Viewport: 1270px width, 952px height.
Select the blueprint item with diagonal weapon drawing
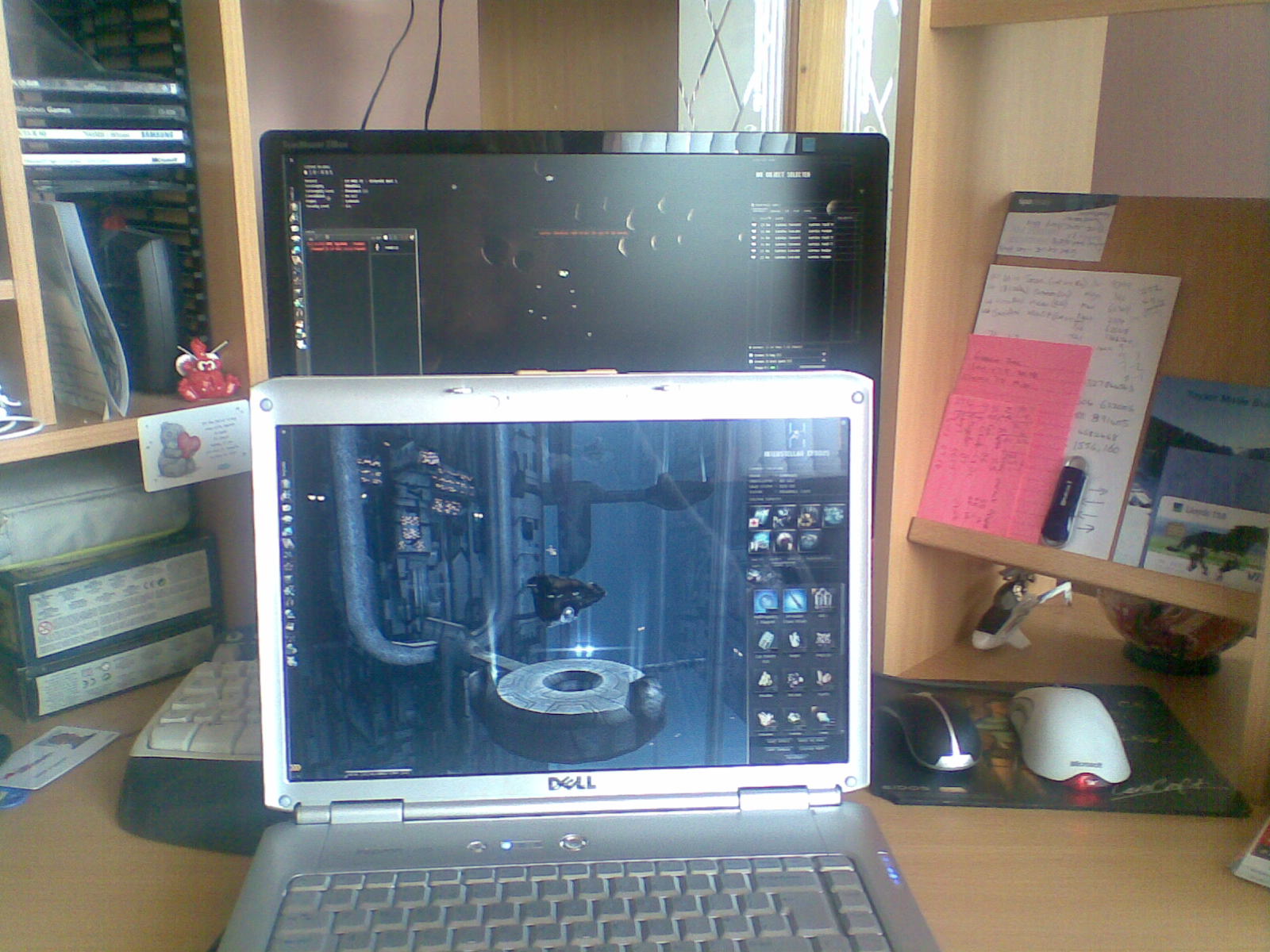coord(795,601)
